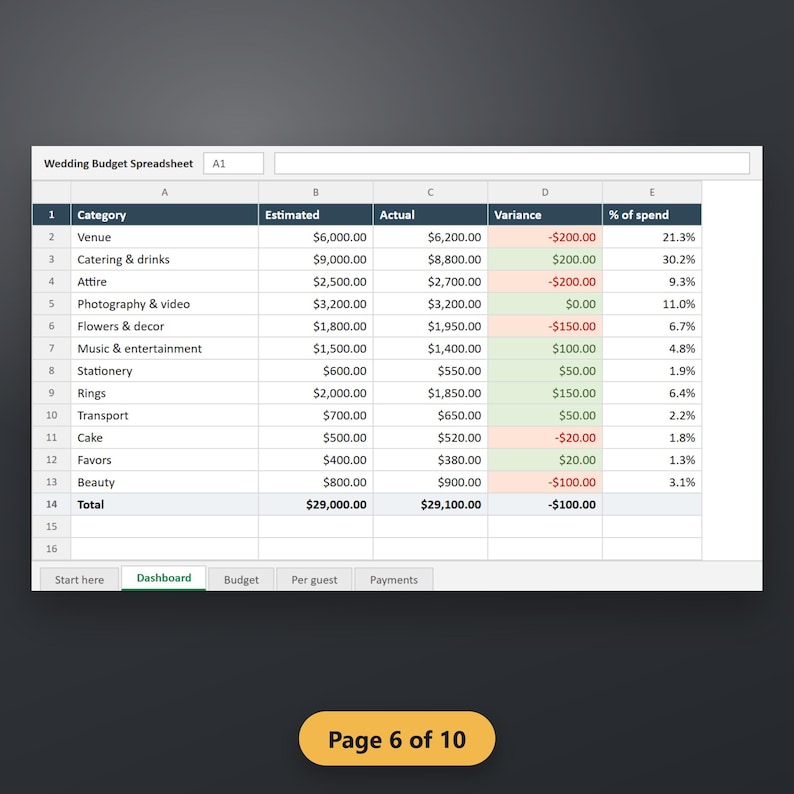Select column C header
794x794 pixels.
tap(430, 192)
